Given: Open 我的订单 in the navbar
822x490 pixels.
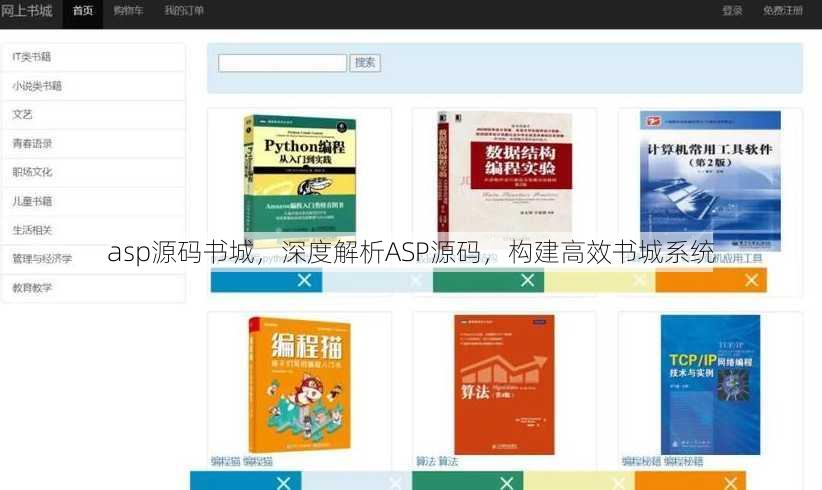Looking at the screenshot, I should 184,10.
